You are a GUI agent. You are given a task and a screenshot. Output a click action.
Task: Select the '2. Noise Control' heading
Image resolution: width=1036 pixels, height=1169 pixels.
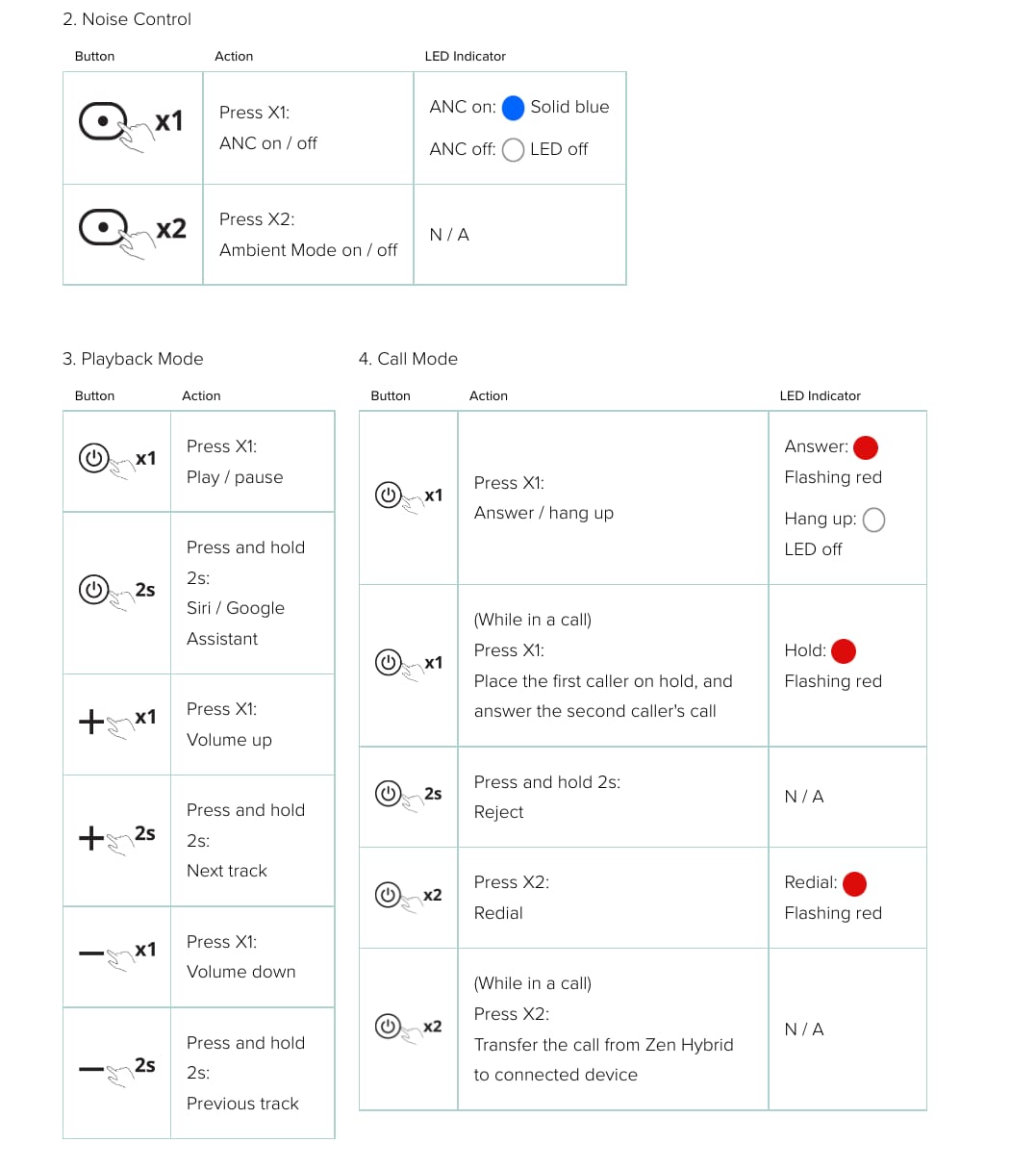pyautogui.click(x=127, y=19)
